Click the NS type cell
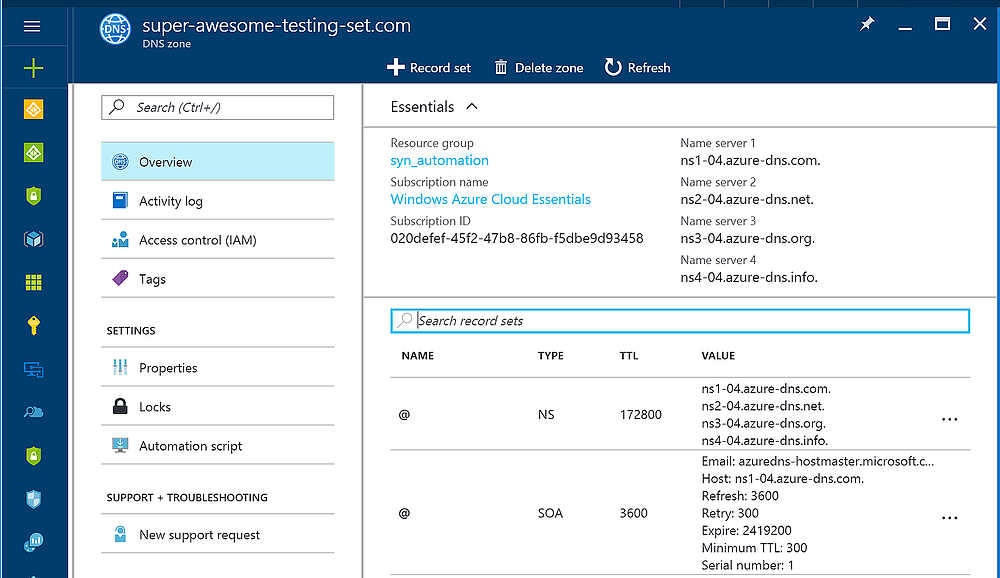 pyautogui.click(x=546, y=415)
